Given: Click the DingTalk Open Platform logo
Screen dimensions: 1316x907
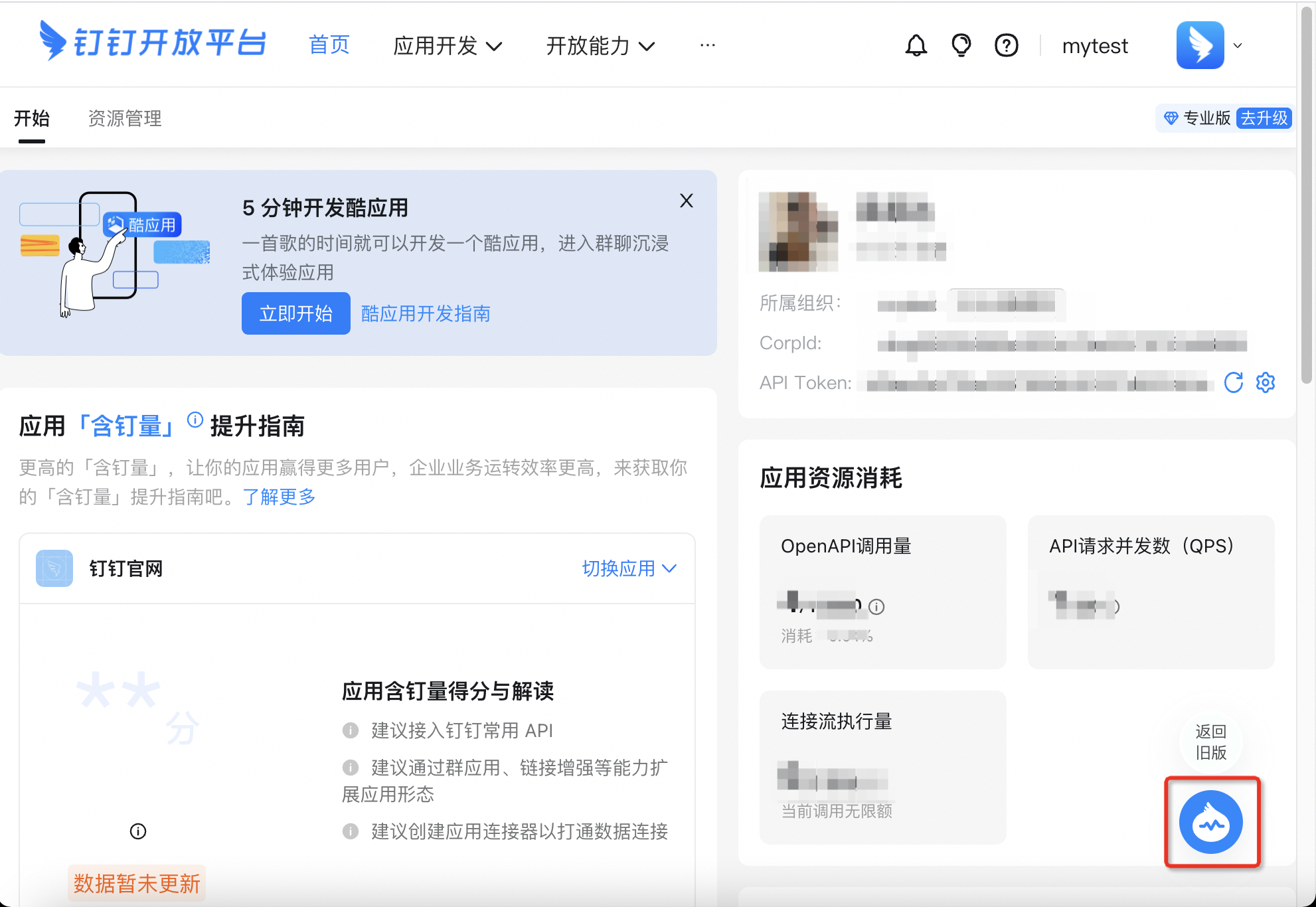Looking at the screenshot, I should pyautogui.click(x=153, y=42).
